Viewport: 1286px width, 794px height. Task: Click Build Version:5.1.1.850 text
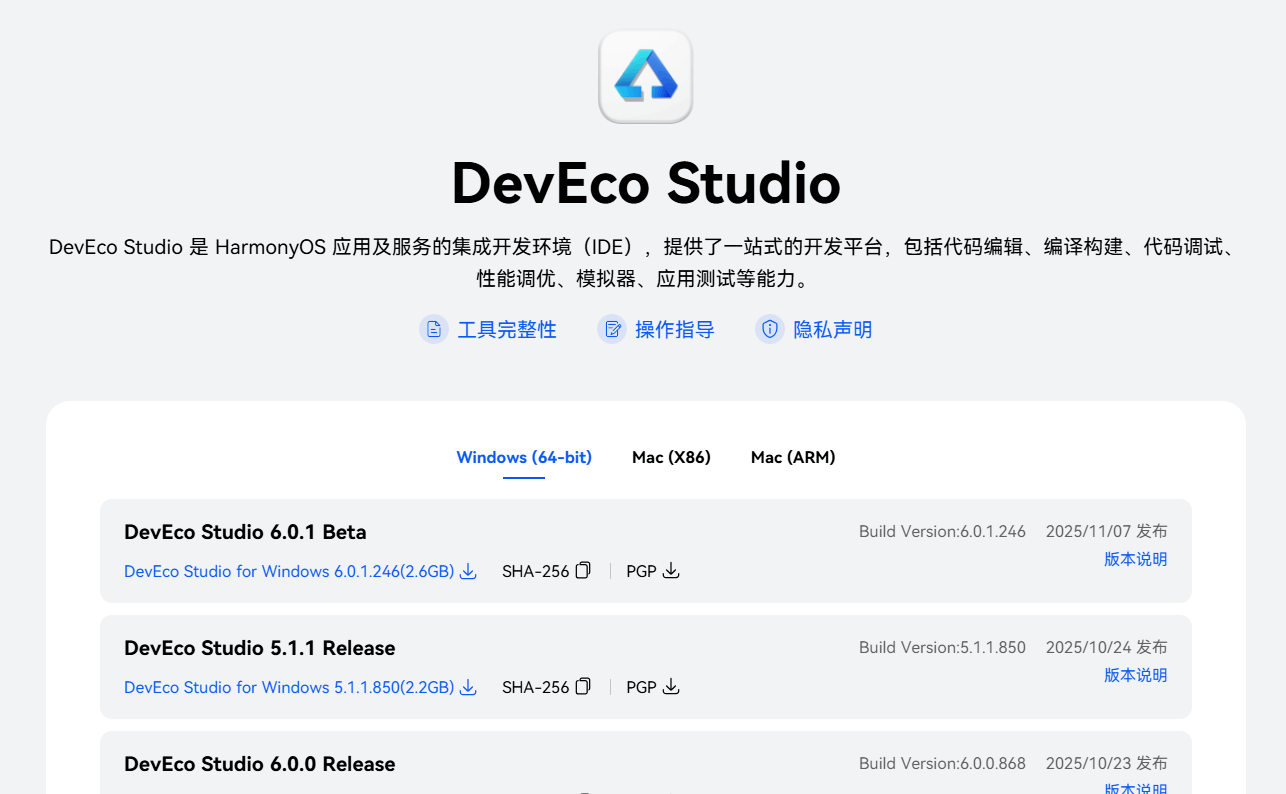point(942,647)
